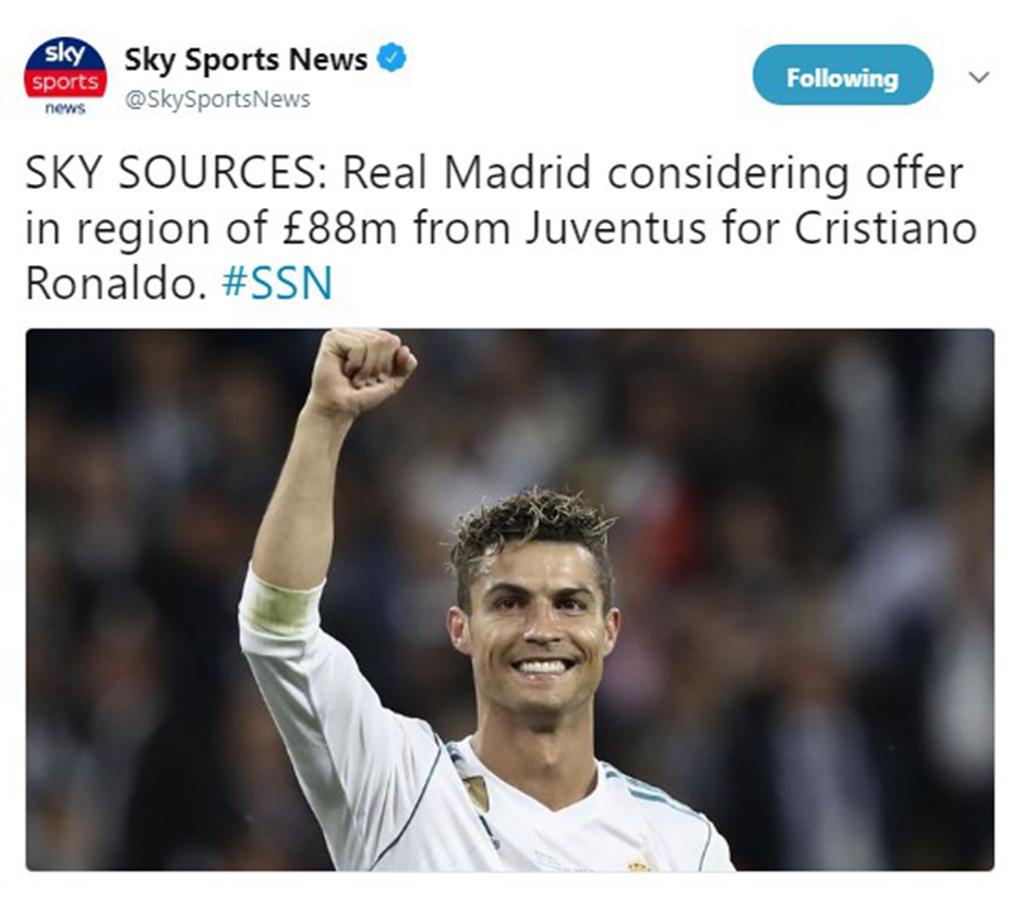This screenshot has height=899, width=1024.
Task: Click the 'SKY SOURCES:' text in tweet
Action: tap(176, 173)
